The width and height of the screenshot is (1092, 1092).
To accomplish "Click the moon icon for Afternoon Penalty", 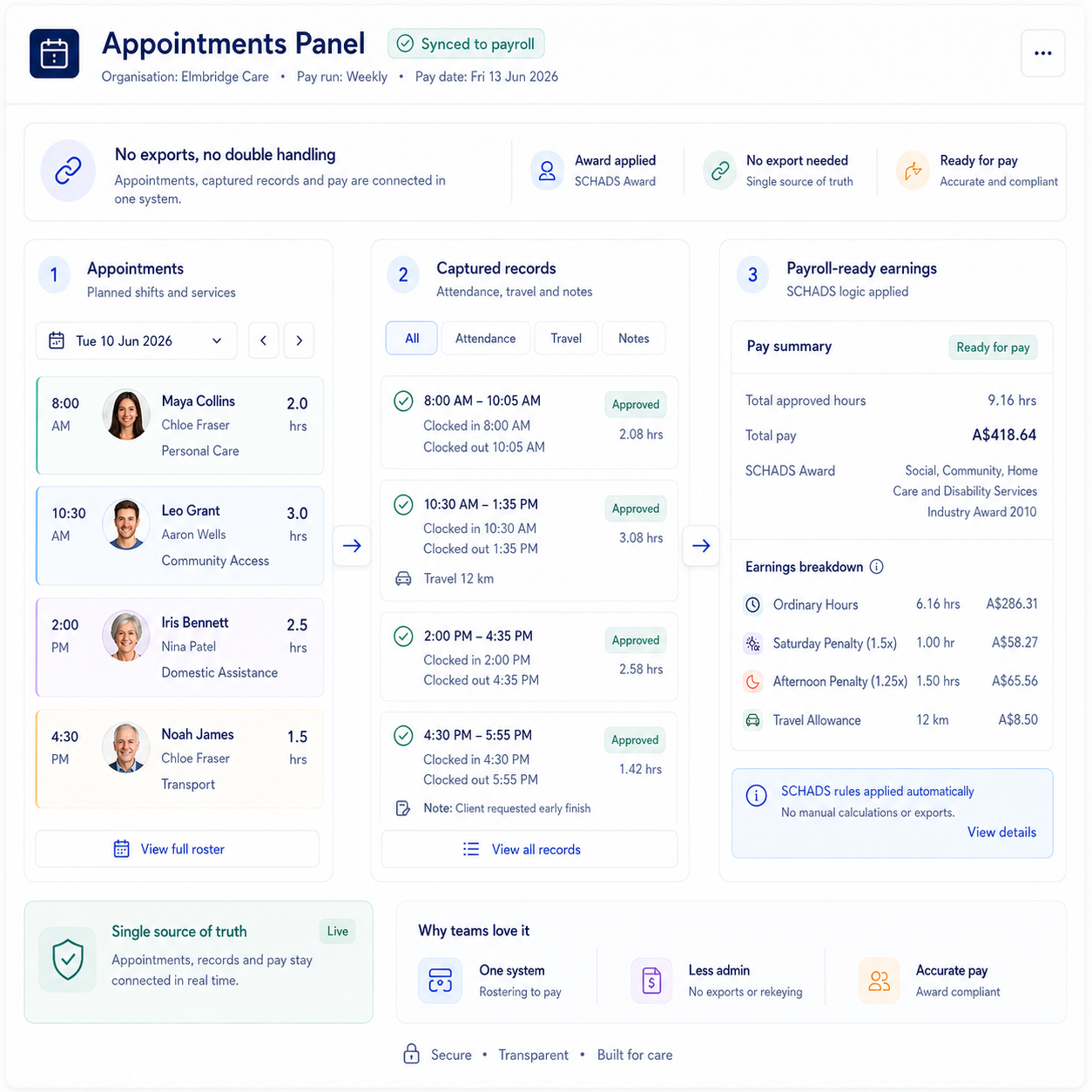I will pos(753,682).
